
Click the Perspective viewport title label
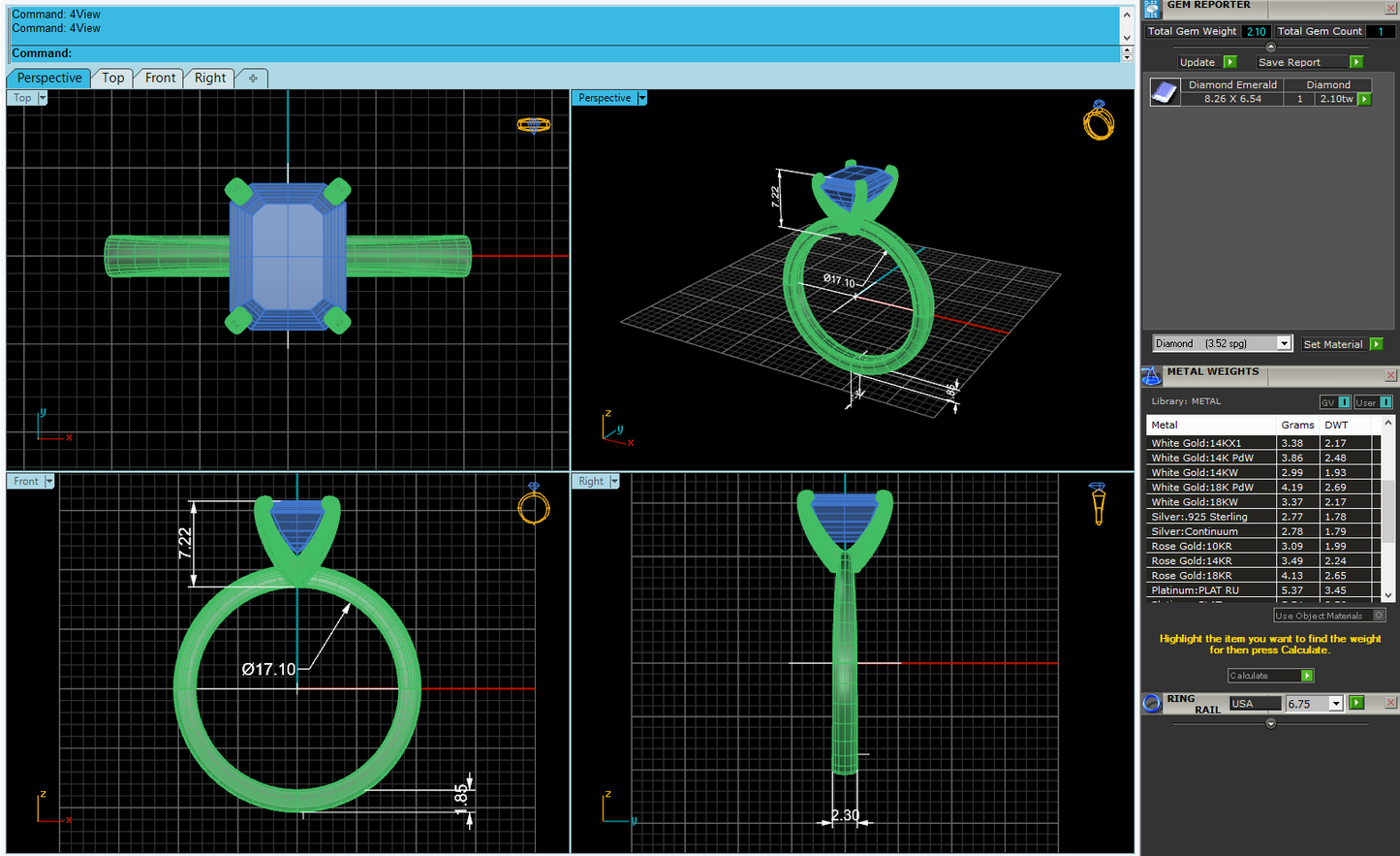click(x=605, y=98)
